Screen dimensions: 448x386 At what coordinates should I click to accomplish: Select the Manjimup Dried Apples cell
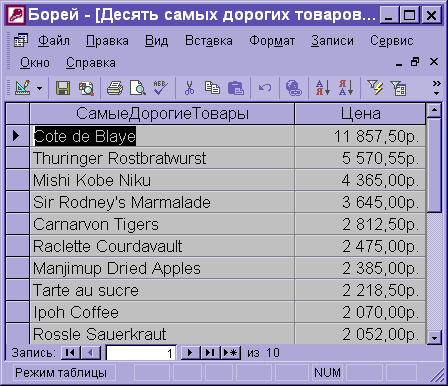[162, 268]
